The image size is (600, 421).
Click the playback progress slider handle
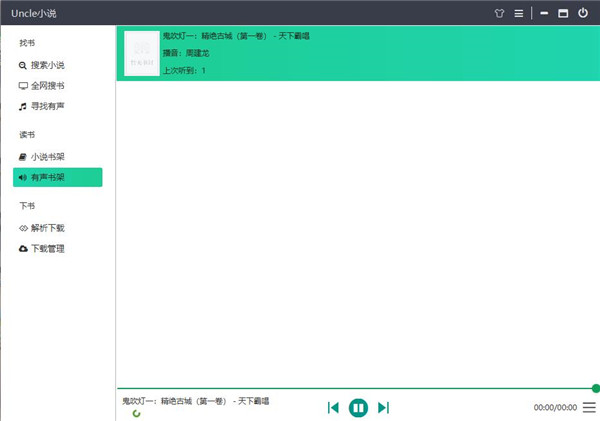pos(595,388)
